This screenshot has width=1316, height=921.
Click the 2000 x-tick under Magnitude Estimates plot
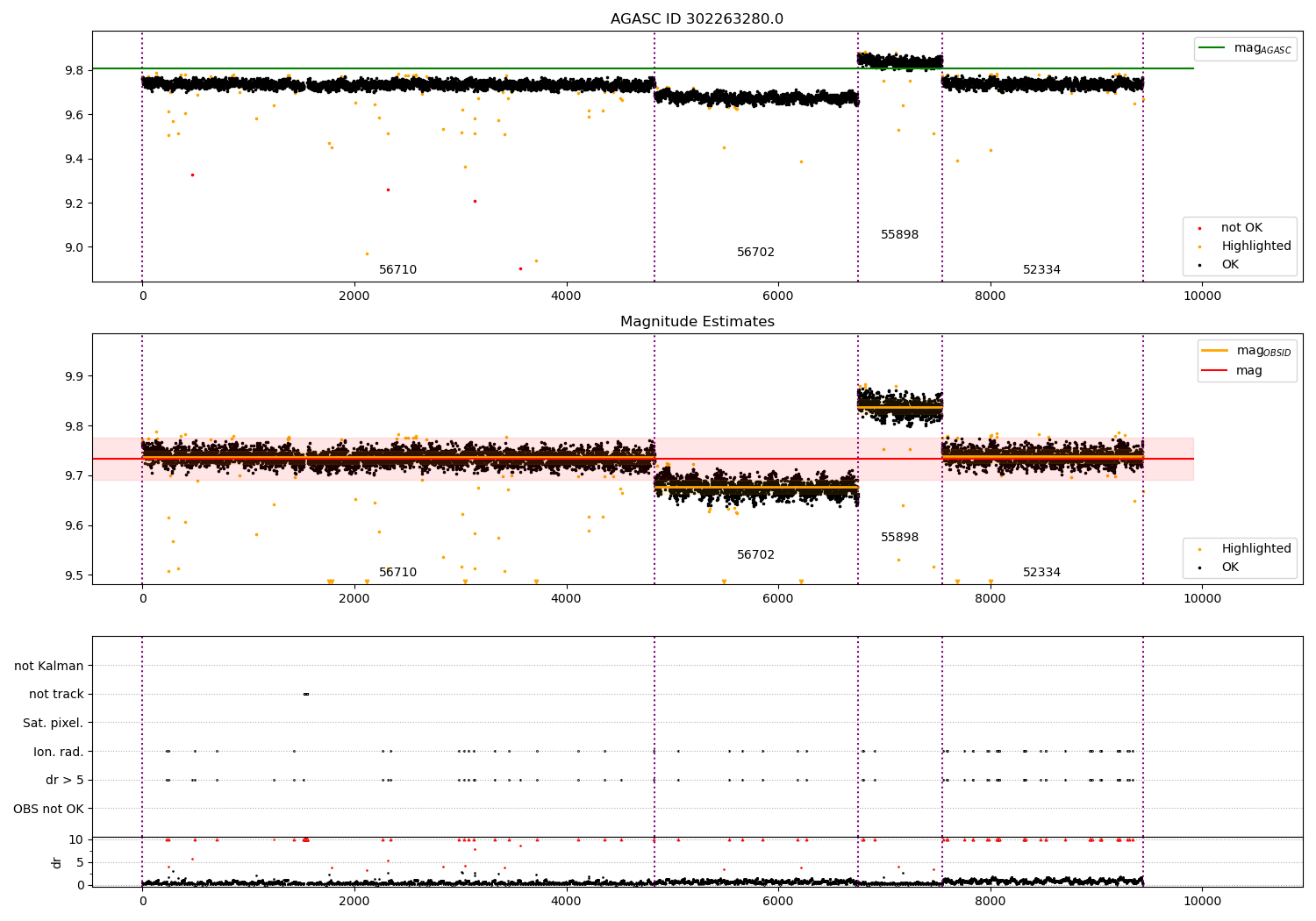[x=354, y=599]
